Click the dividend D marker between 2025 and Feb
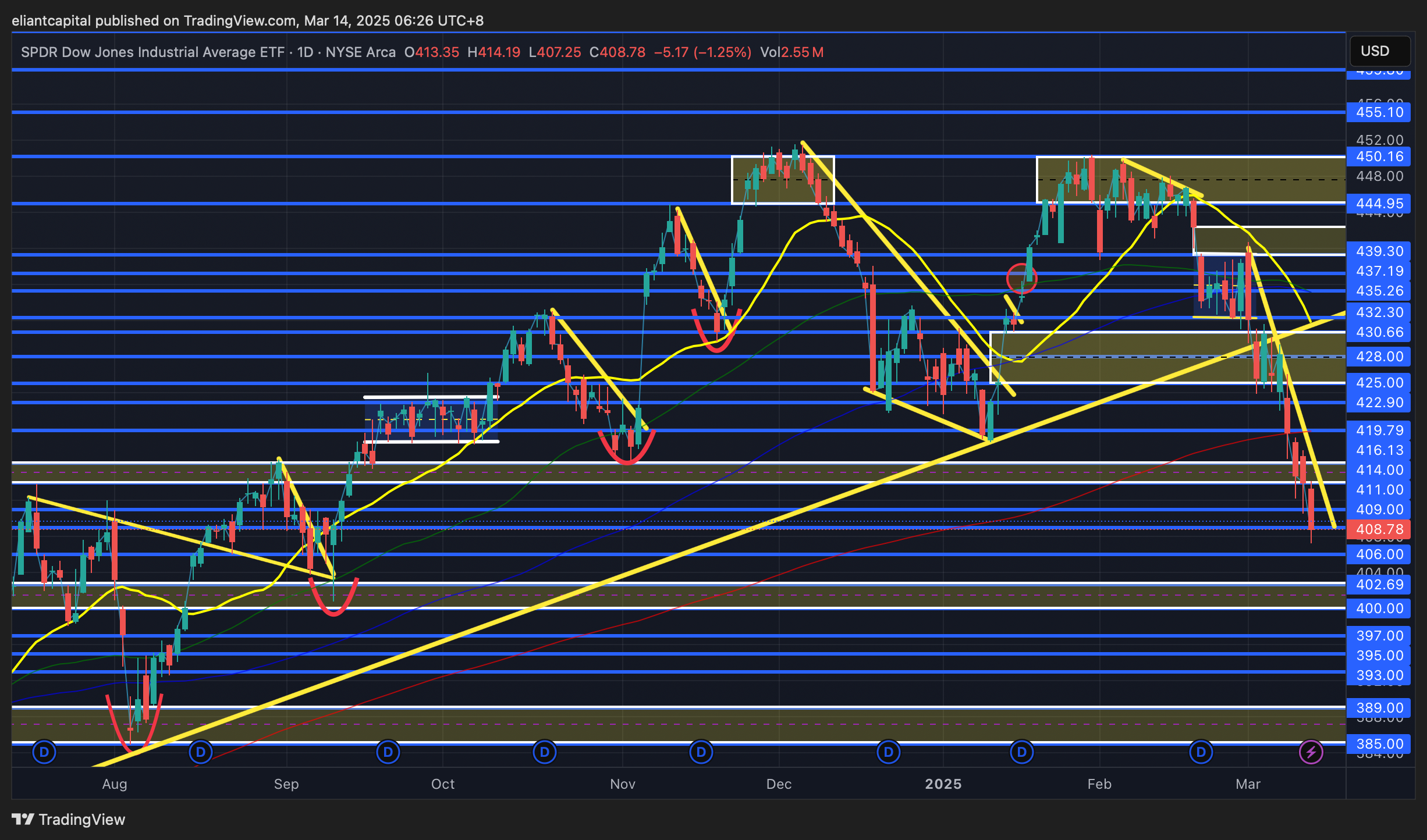The width and height of the screenshot is (1427, 840). coord(1022,753)
